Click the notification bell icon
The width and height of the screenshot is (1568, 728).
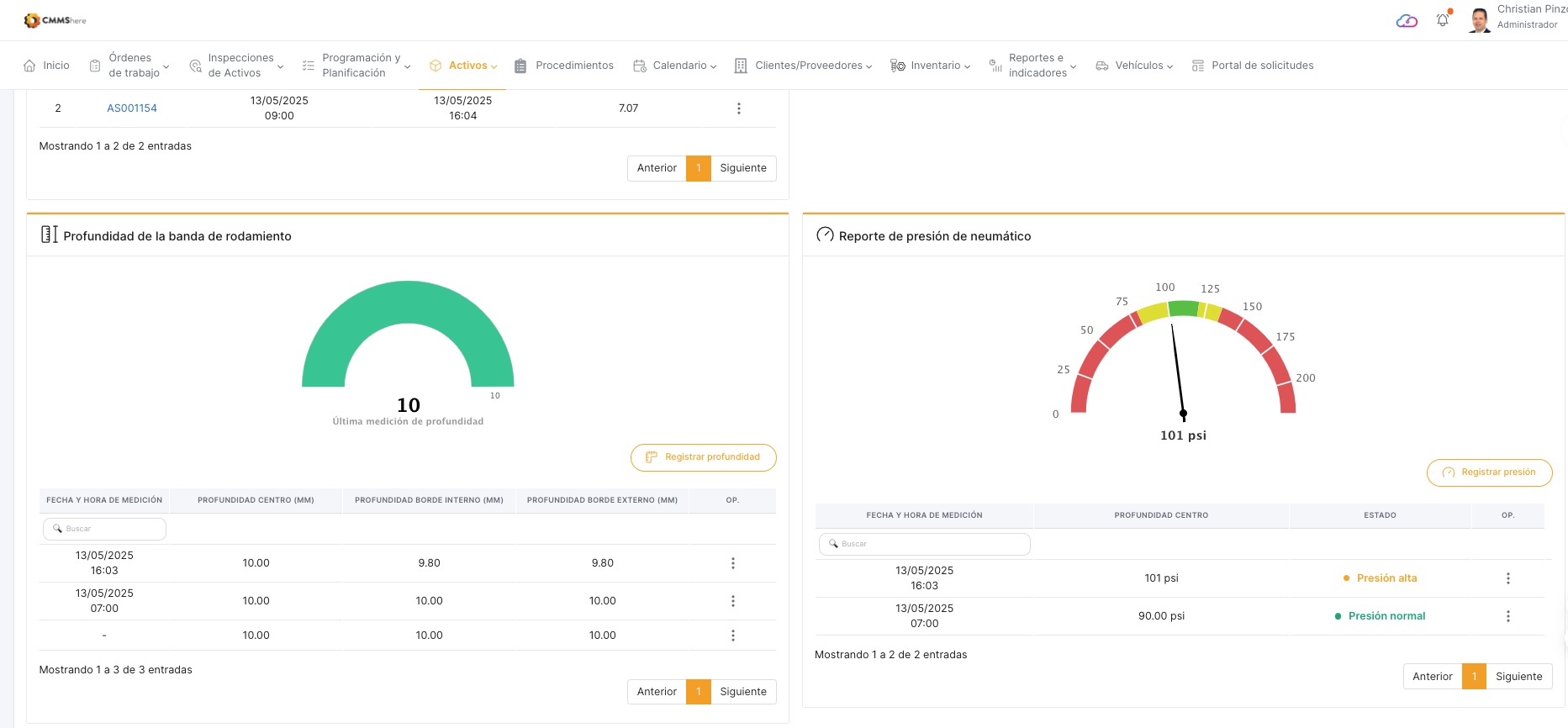1443,20
